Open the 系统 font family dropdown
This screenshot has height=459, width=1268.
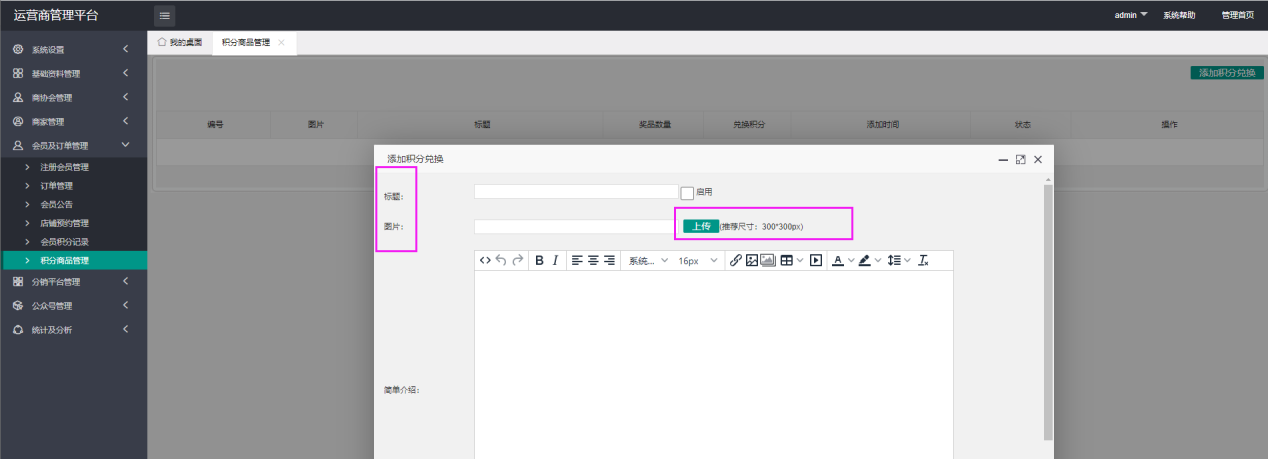point(648,260)
